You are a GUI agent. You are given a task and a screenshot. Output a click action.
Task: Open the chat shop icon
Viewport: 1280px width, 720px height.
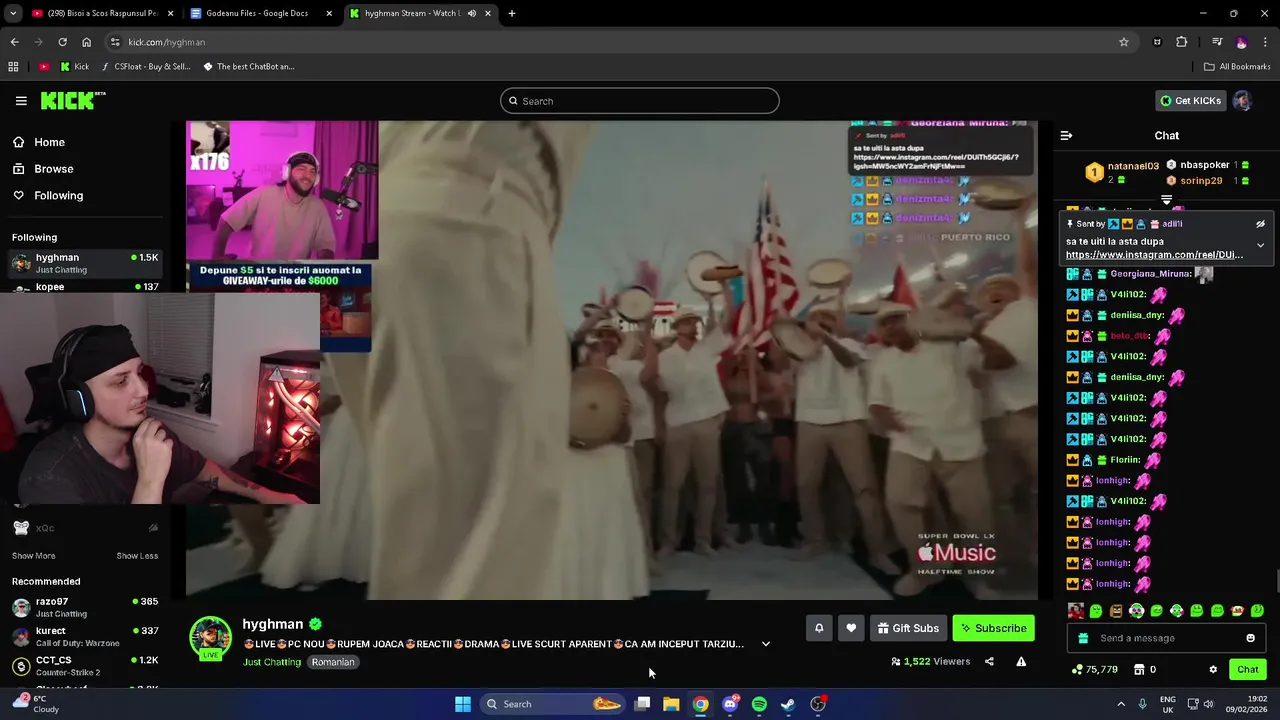point(1138,669)
